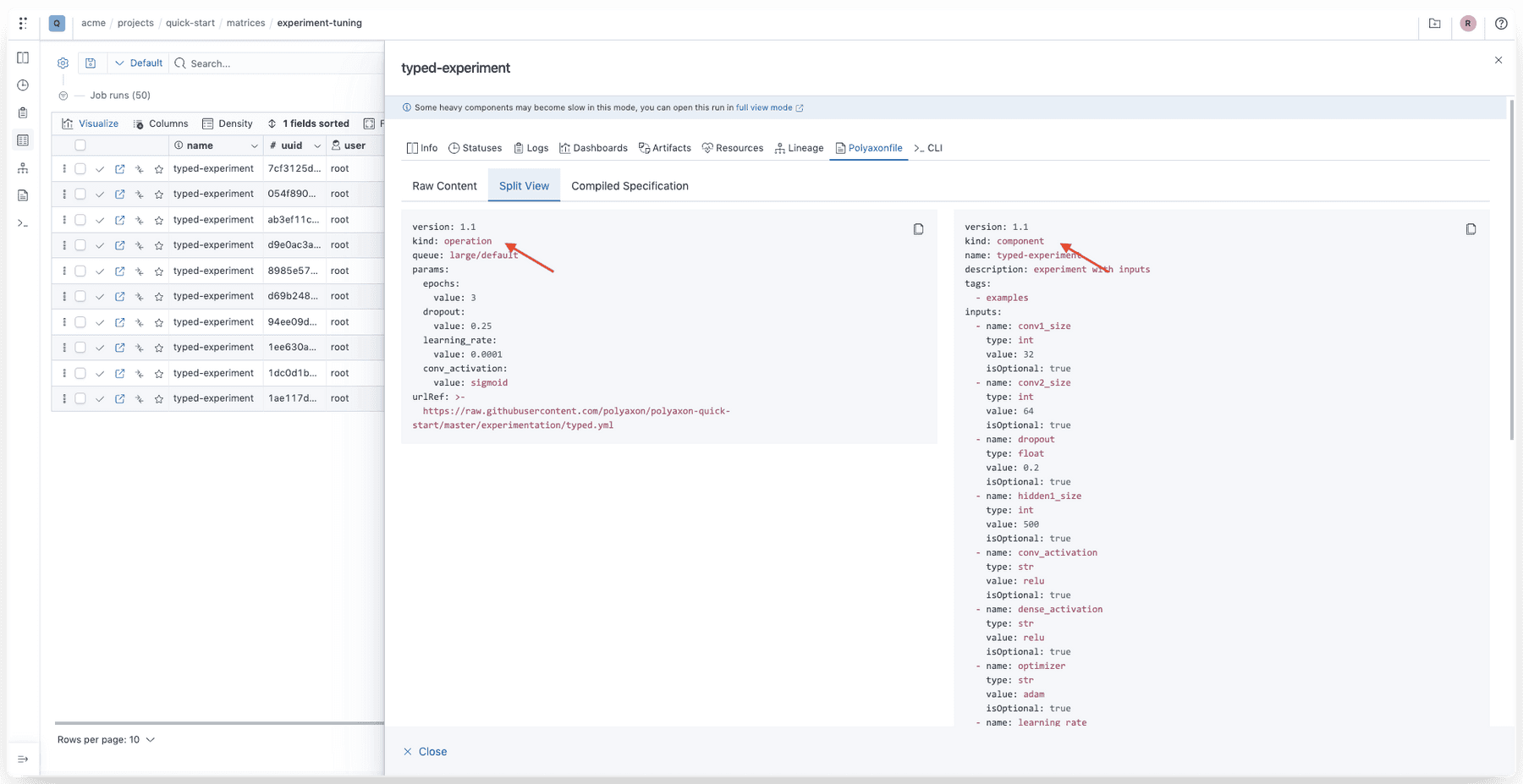Click the clock history icon in sidebar
1523x784 pixels.
[23, 85]
